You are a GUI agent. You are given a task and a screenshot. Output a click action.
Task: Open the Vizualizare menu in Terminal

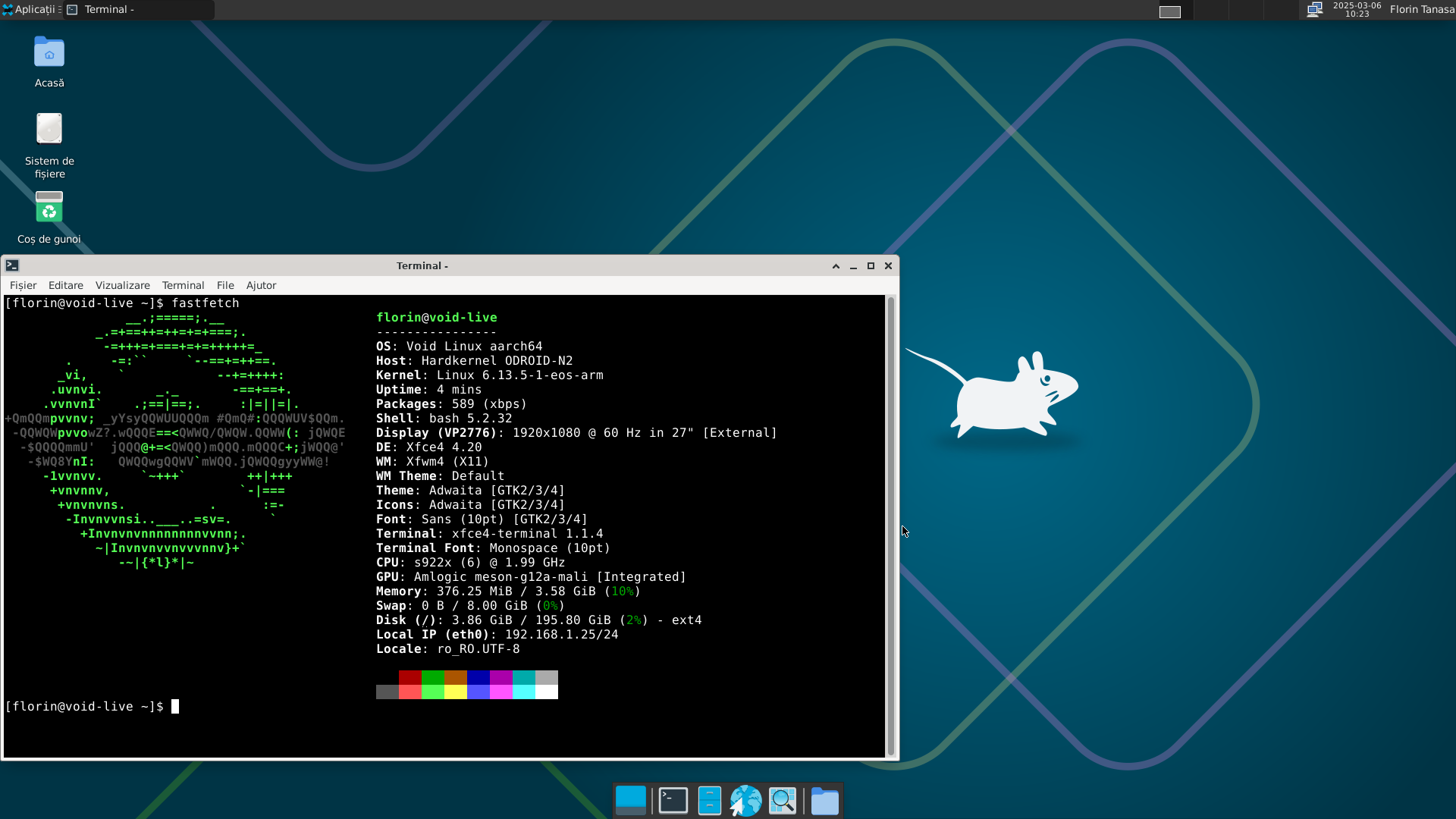[122, 285]
